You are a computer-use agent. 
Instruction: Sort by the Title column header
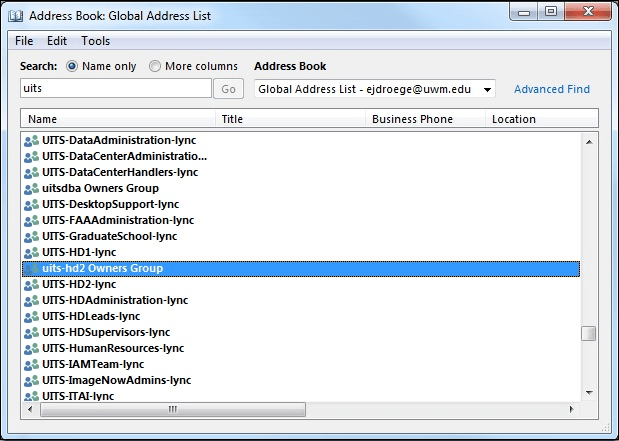point(290,119)
